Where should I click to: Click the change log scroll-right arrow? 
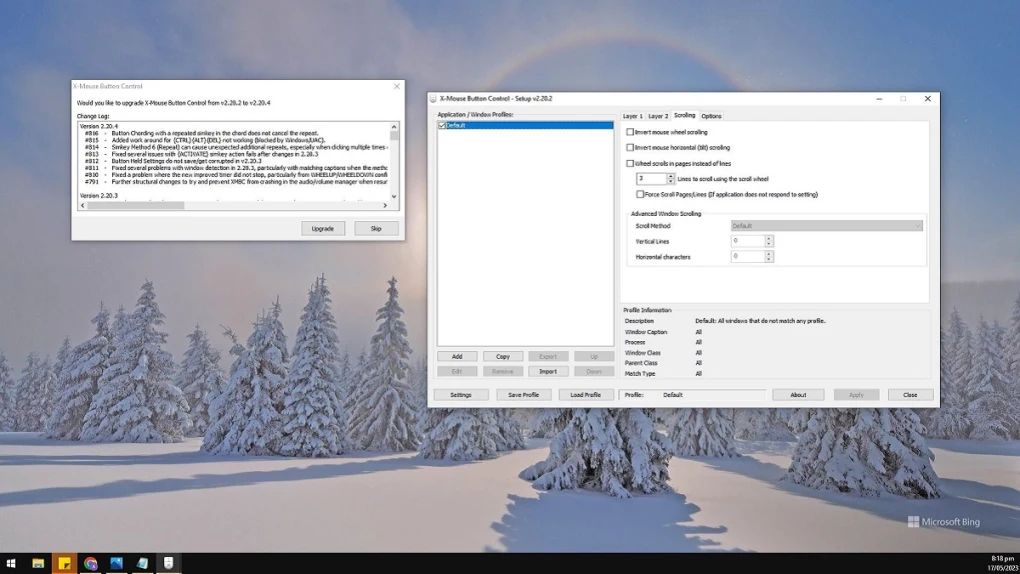(x=385, y=206)
